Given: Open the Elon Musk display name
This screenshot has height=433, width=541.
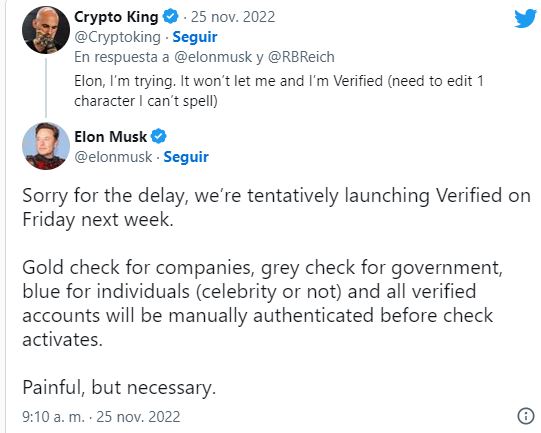Looking at the screenshot, I should pyautogui.click(x=110, y=137).
